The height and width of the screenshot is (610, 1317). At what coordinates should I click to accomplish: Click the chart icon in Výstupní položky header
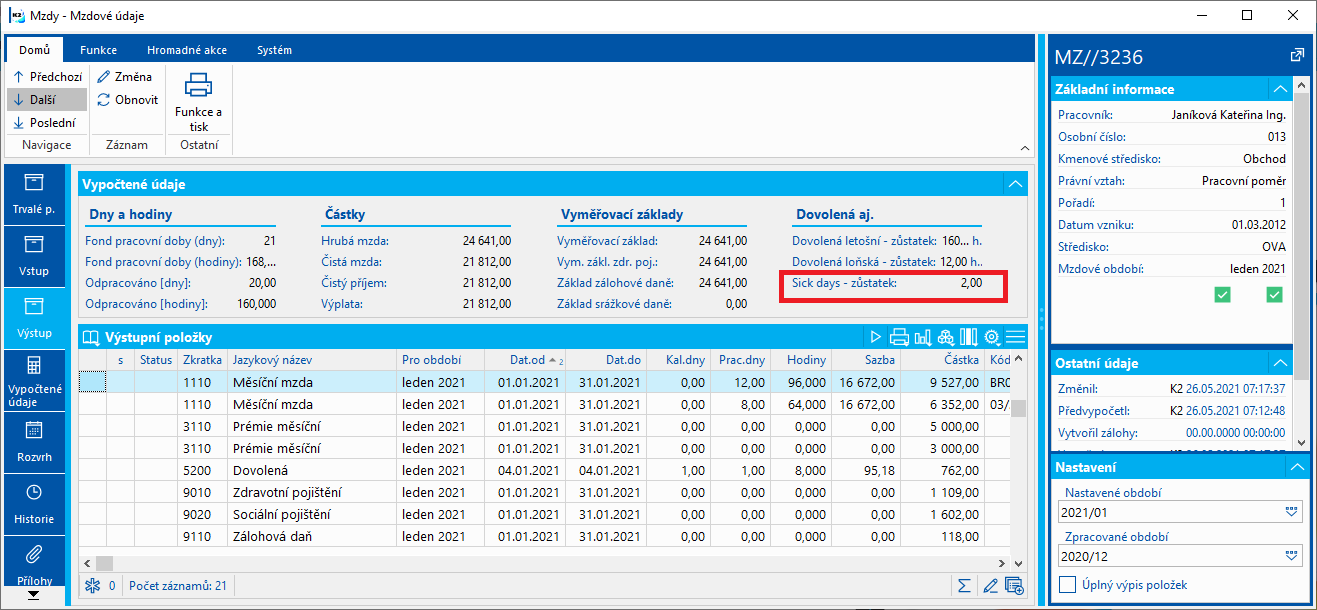pyautogui.click(x=922, y=337)
